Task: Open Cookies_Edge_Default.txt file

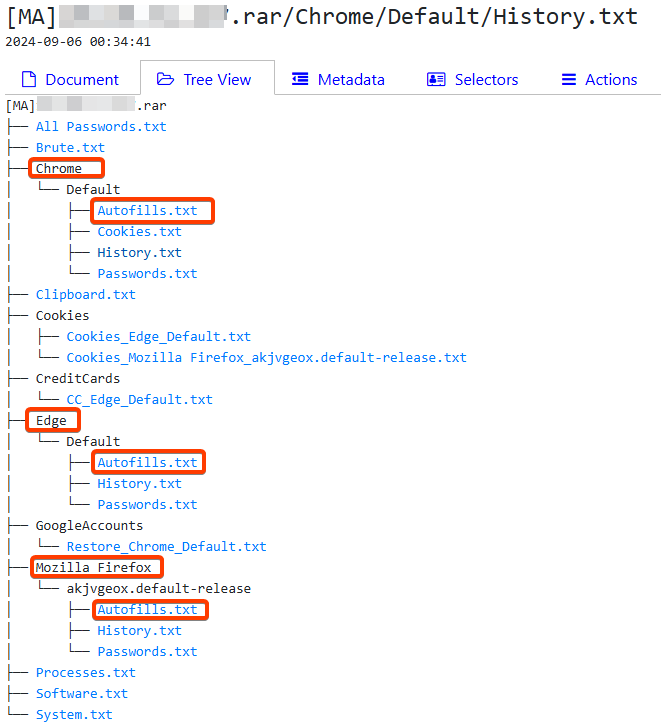Action: (158, 337)
